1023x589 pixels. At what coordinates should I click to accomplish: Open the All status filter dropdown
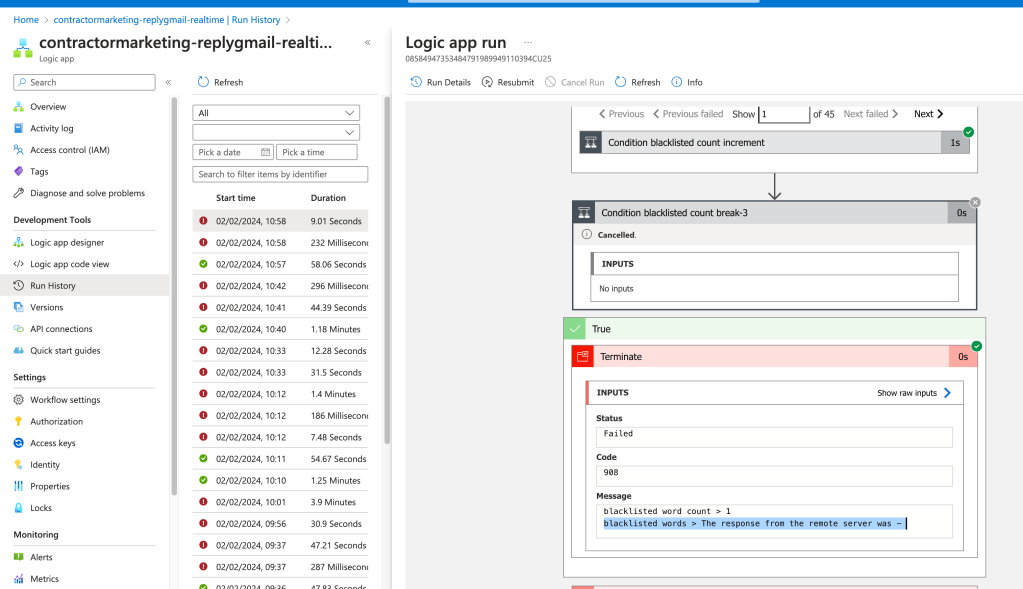276,113
